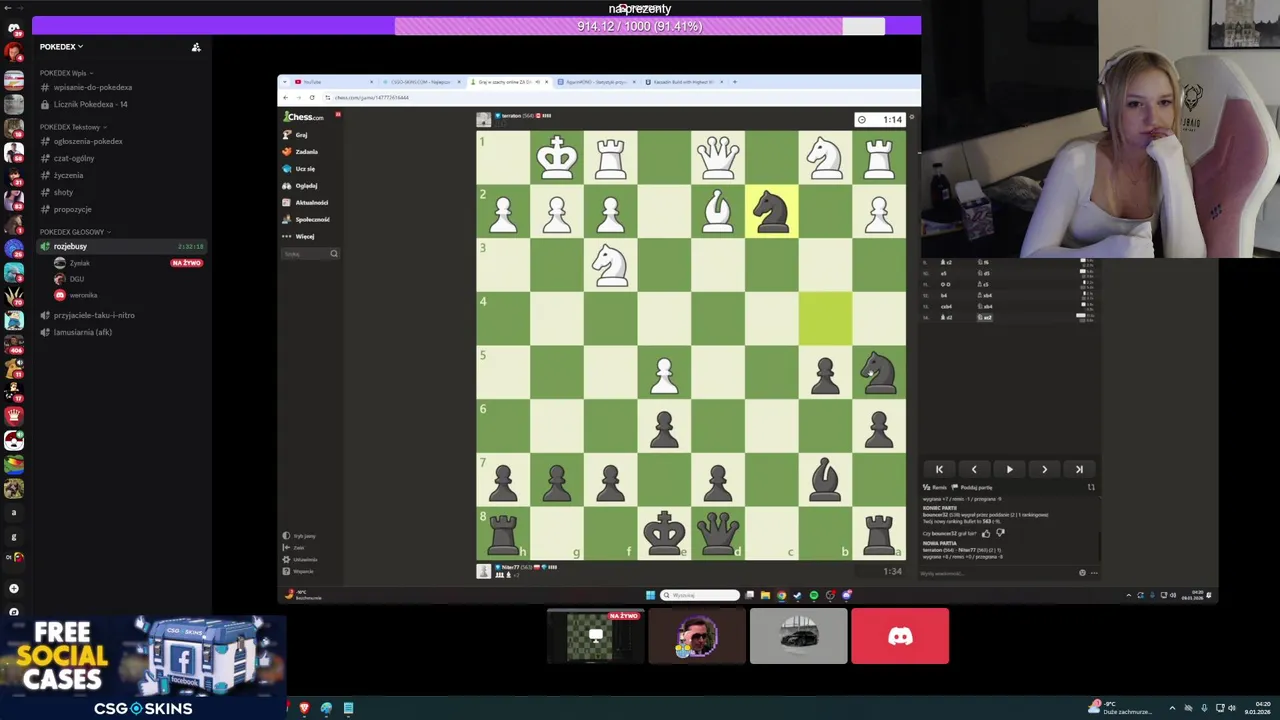Click the red Discord logo tile
This screenshot has width=1280, height=720.
coord(900,636)
